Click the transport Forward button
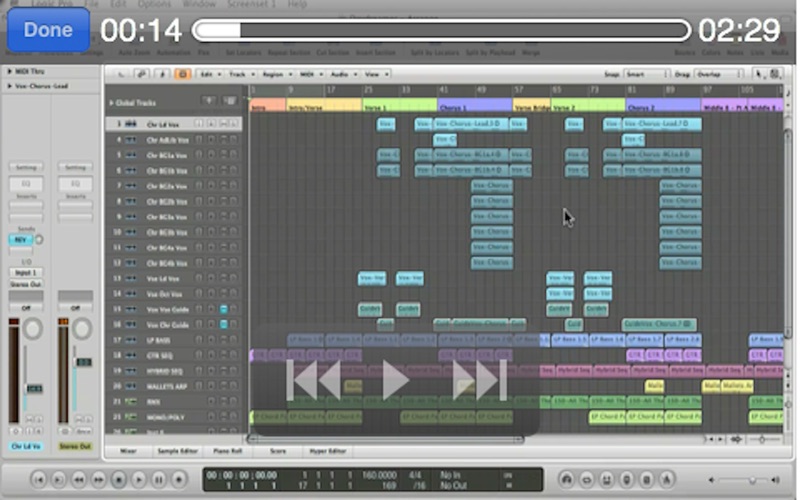800x500 pixels. pyautogui.click(x=98, y=480)
